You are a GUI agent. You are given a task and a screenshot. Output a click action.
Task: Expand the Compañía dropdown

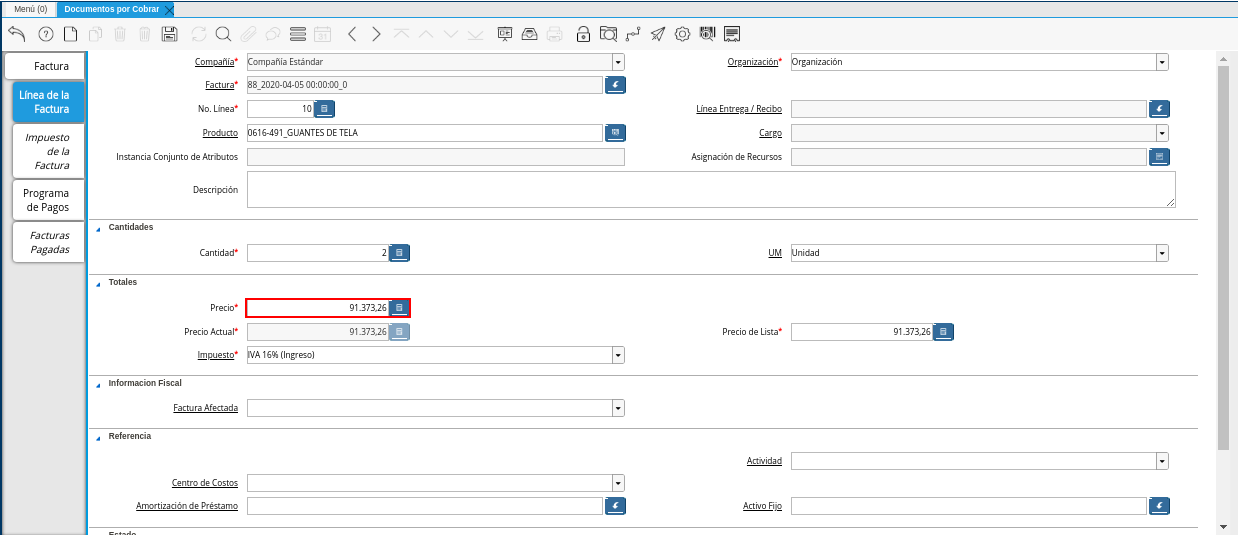618,62
